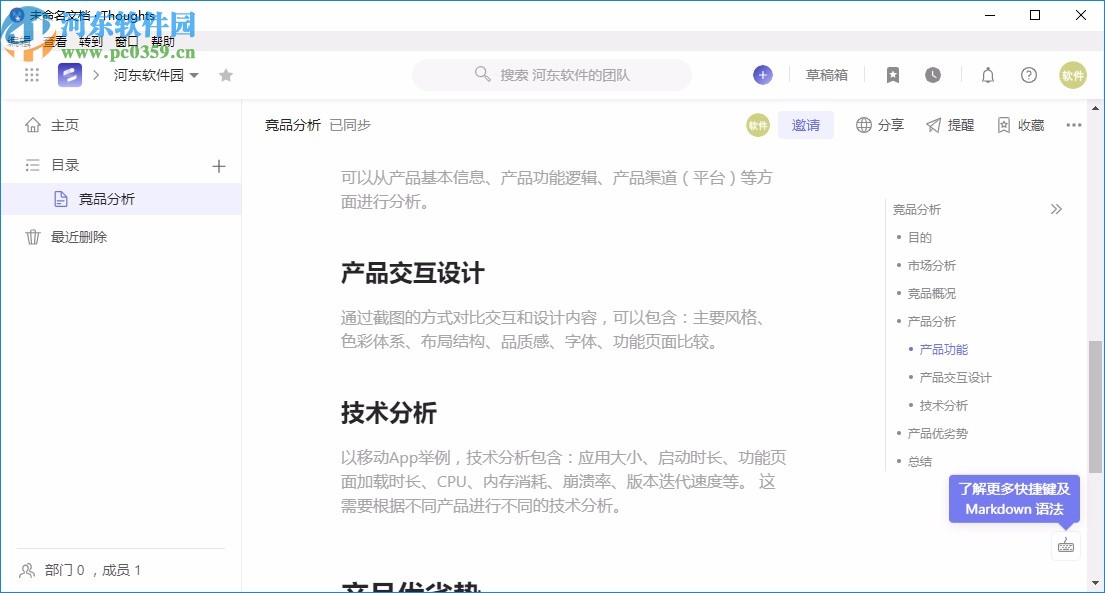This screenshot has width=1105, height=593.
Task: Open 草稿箱 drafts
Action: (827, 75)
